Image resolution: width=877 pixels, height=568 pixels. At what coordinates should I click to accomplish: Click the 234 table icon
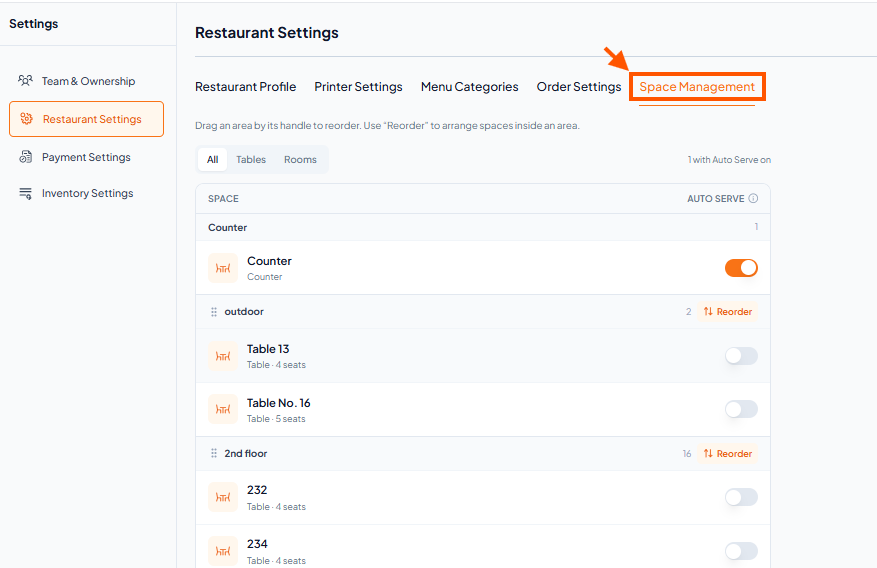(x=223, y=551)
